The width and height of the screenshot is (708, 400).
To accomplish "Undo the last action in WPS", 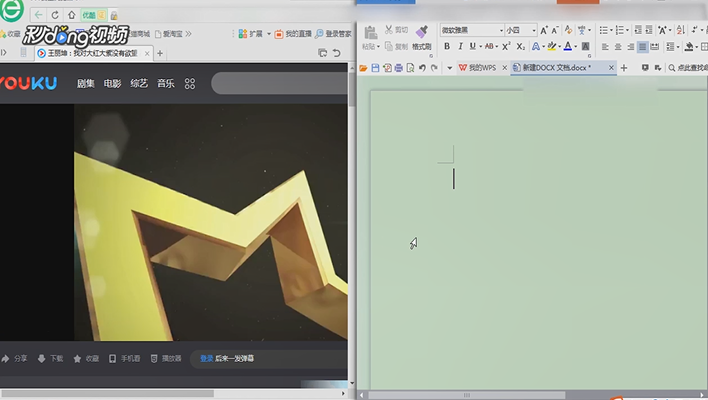I will pos(422,68).
